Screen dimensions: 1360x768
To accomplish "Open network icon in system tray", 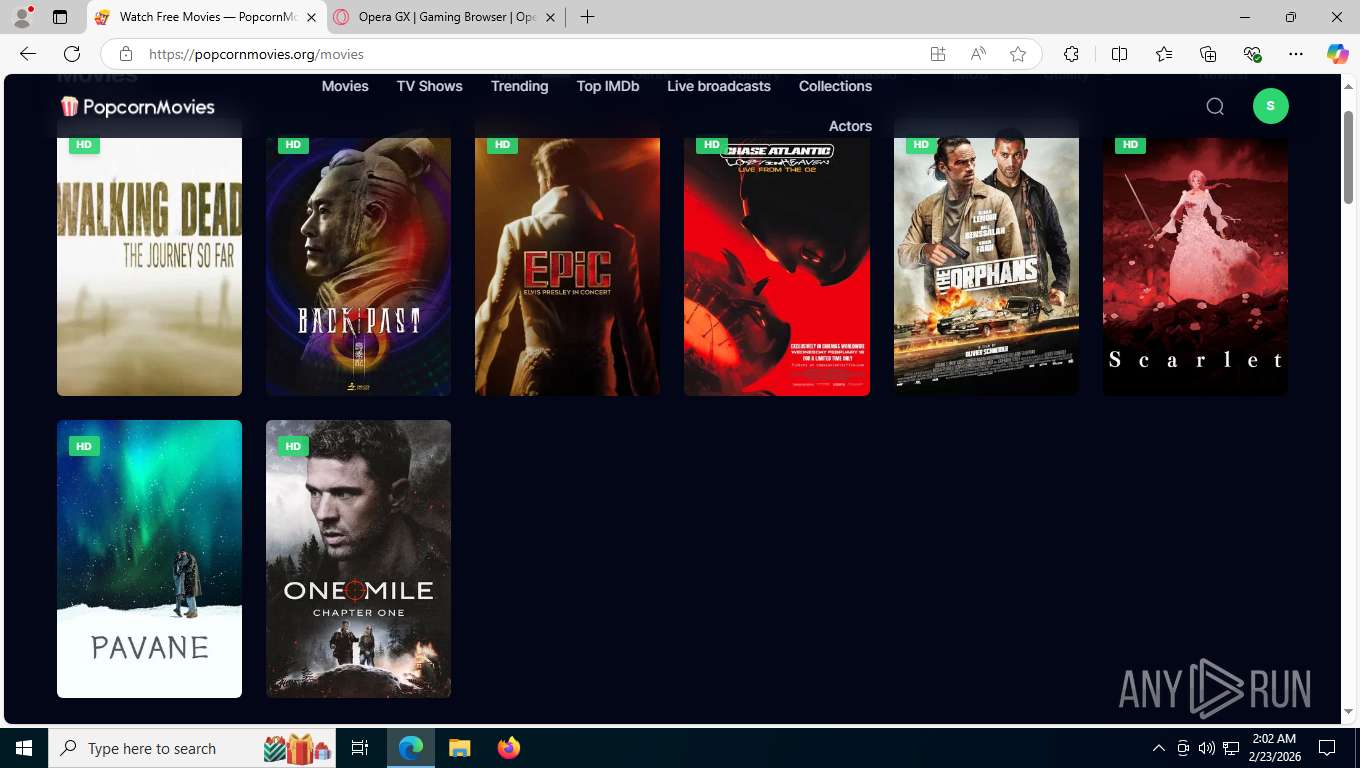I will click(1231, 748).
